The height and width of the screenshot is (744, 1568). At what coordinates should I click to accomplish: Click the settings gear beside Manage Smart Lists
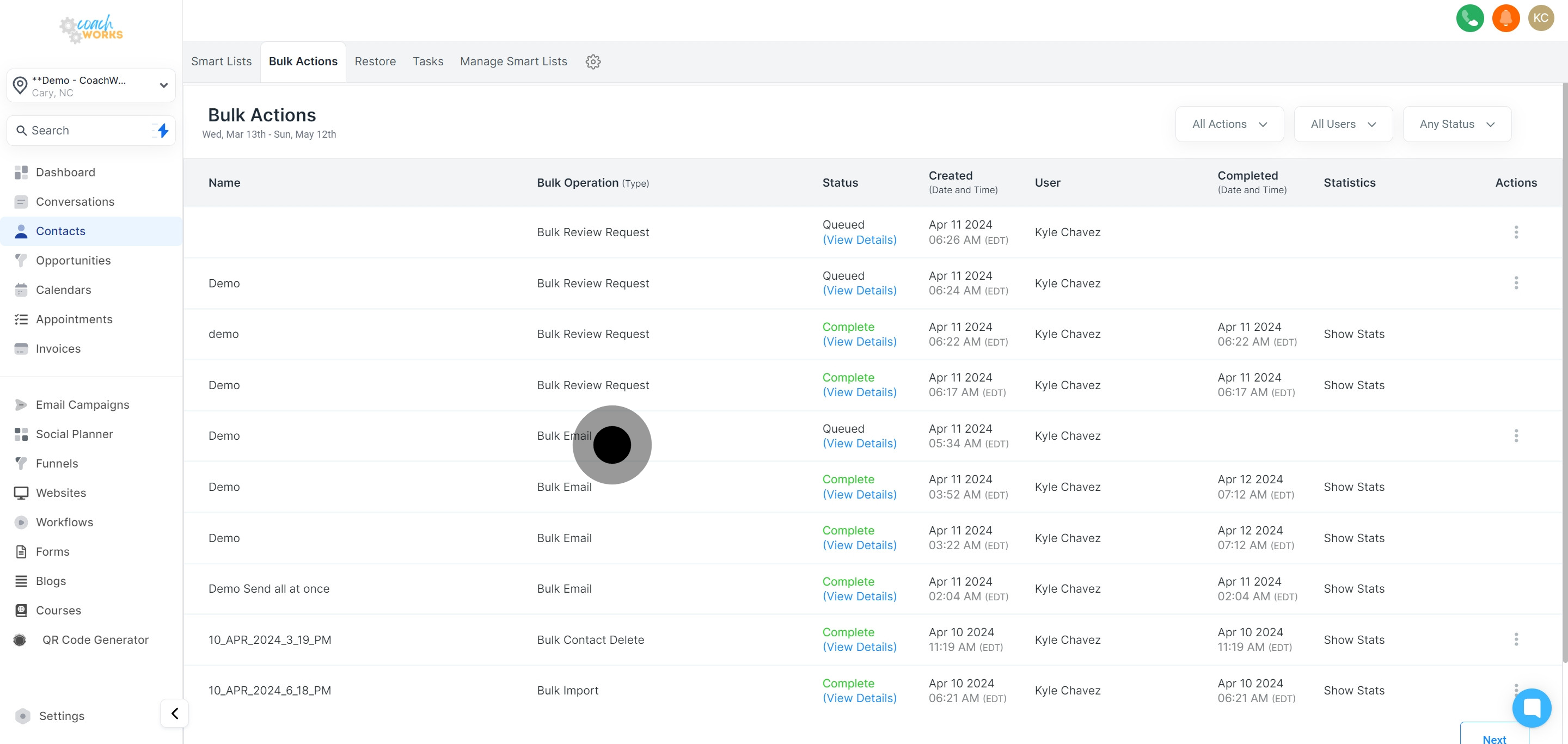(593, 62)
